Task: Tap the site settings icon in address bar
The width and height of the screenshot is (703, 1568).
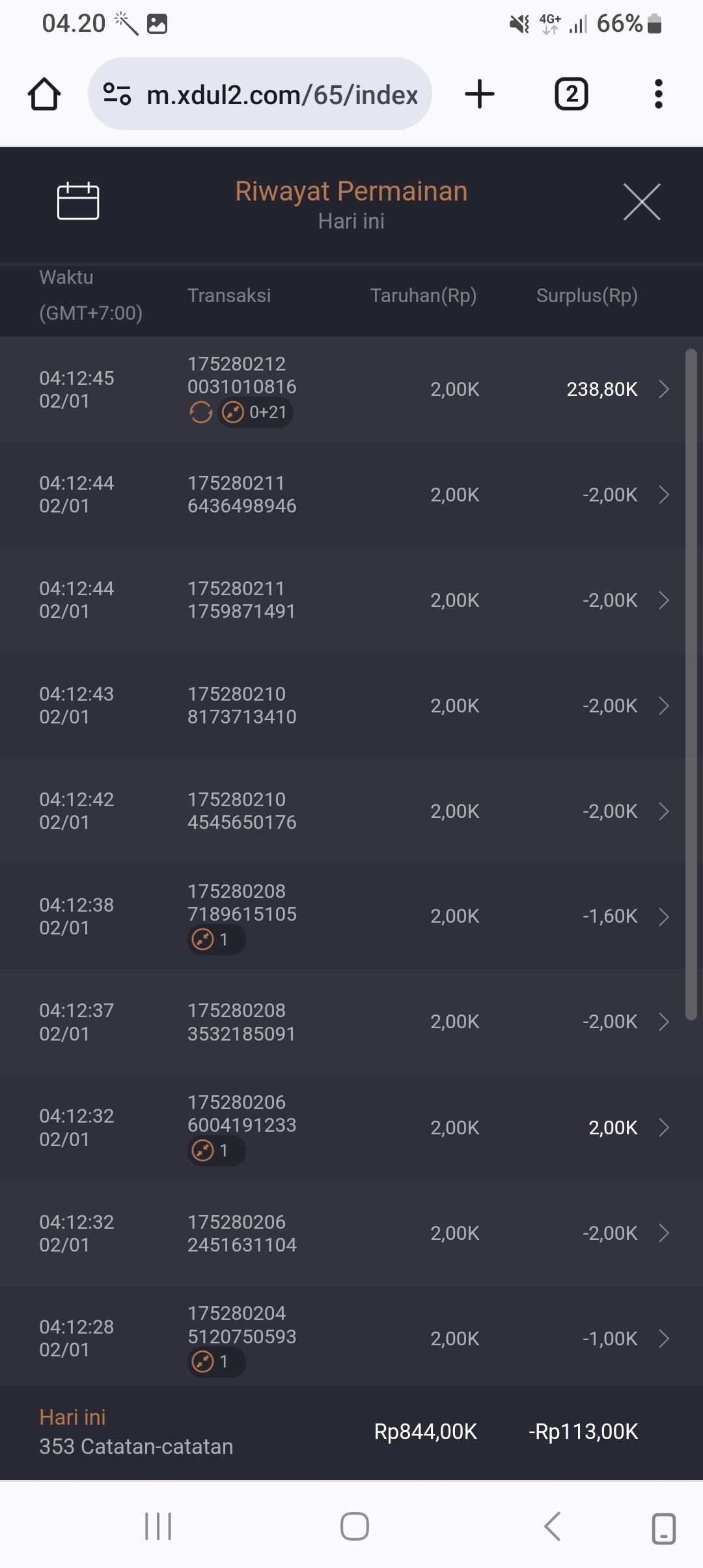Action: 118,94
